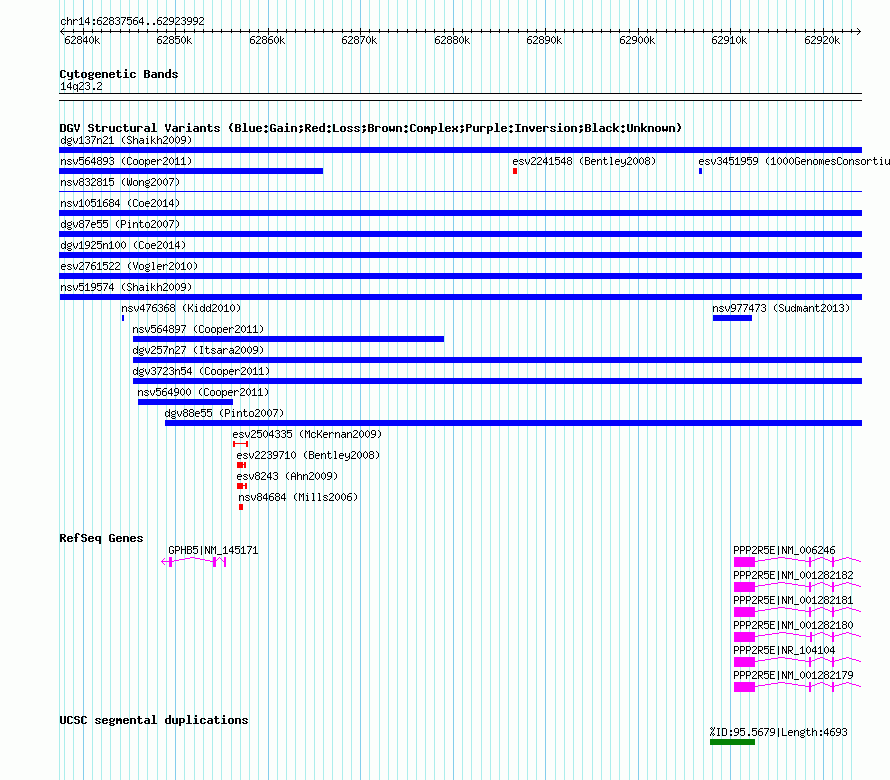
Task: Open the PPP2R5E|NM_006246 label
Action: click(x=784, y=550)
